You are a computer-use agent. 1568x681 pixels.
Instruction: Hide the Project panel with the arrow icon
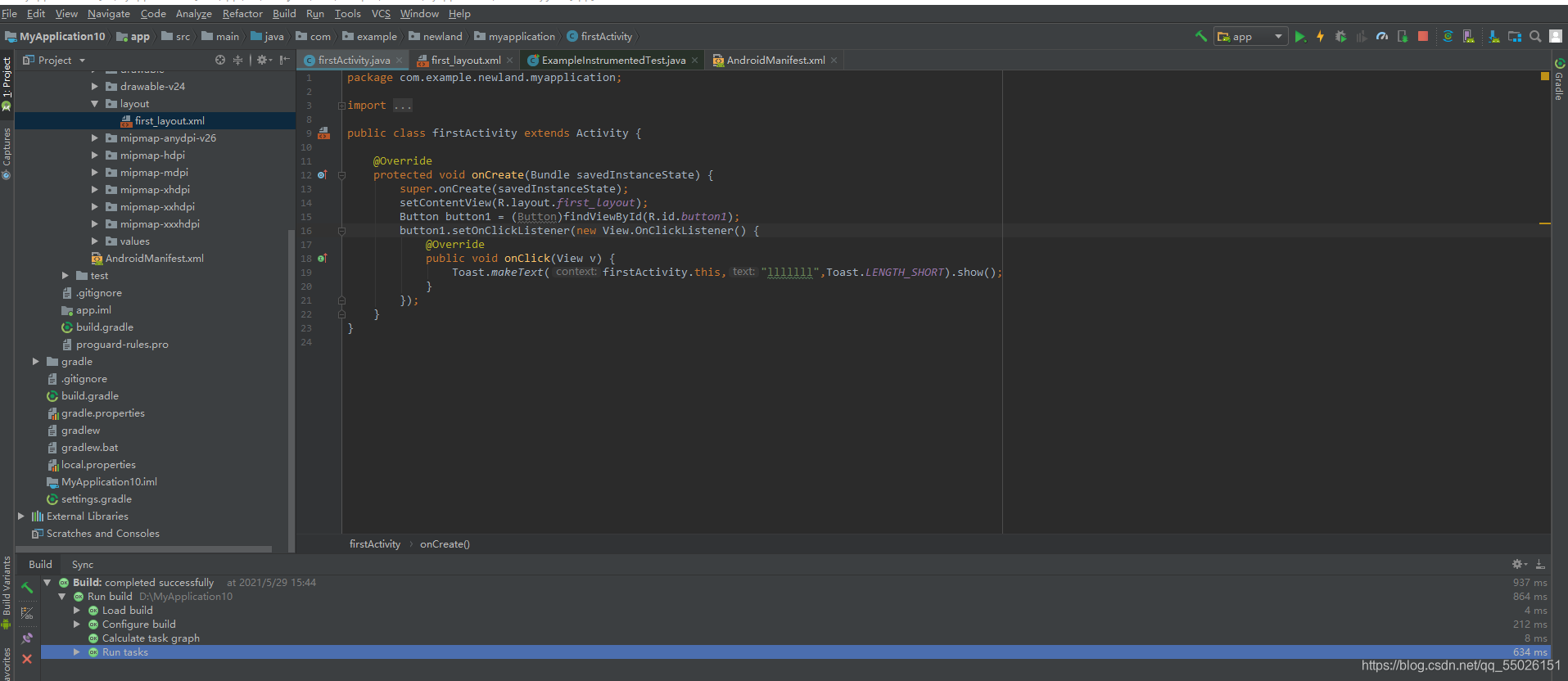pyautogui.click(x=284, y=60)
